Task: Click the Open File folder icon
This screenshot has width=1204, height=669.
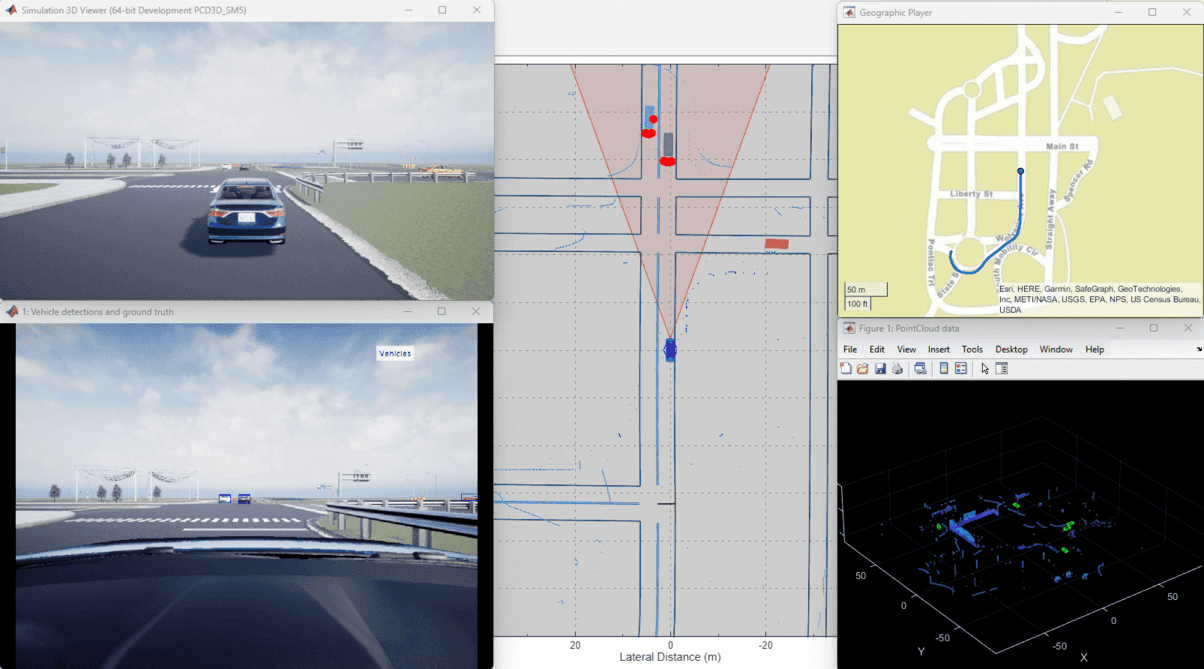Action: [x=863, y=369]
